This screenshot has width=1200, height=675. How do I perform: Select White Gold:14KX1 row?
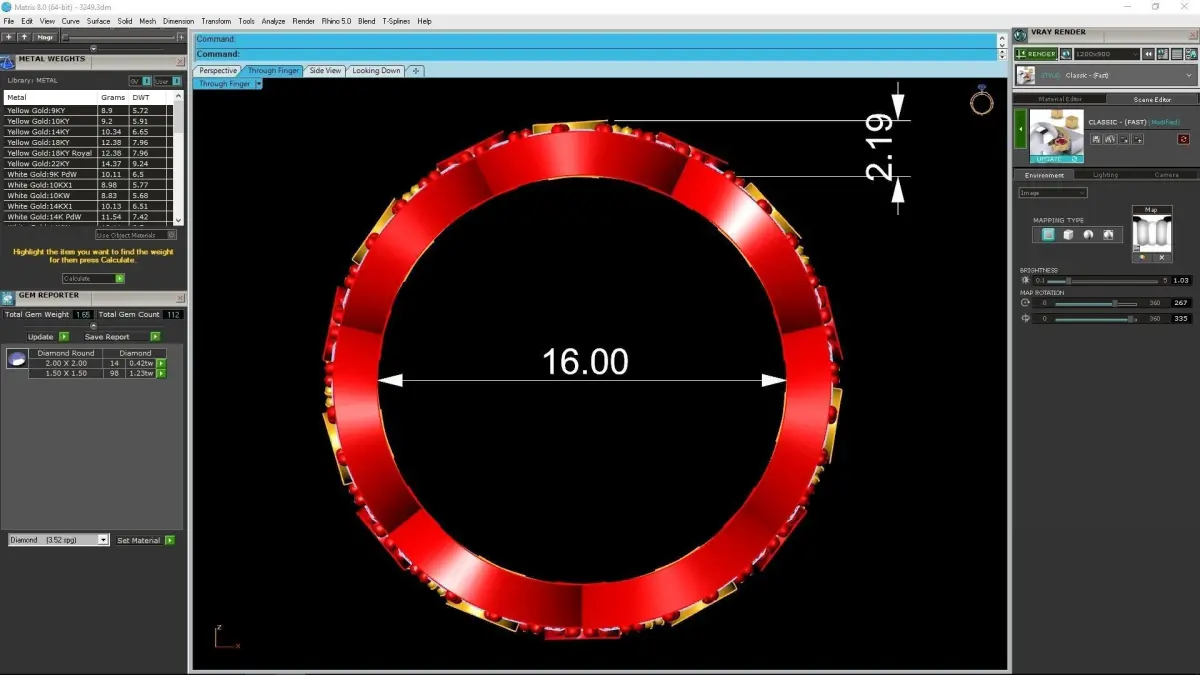(x=88, y=206)
